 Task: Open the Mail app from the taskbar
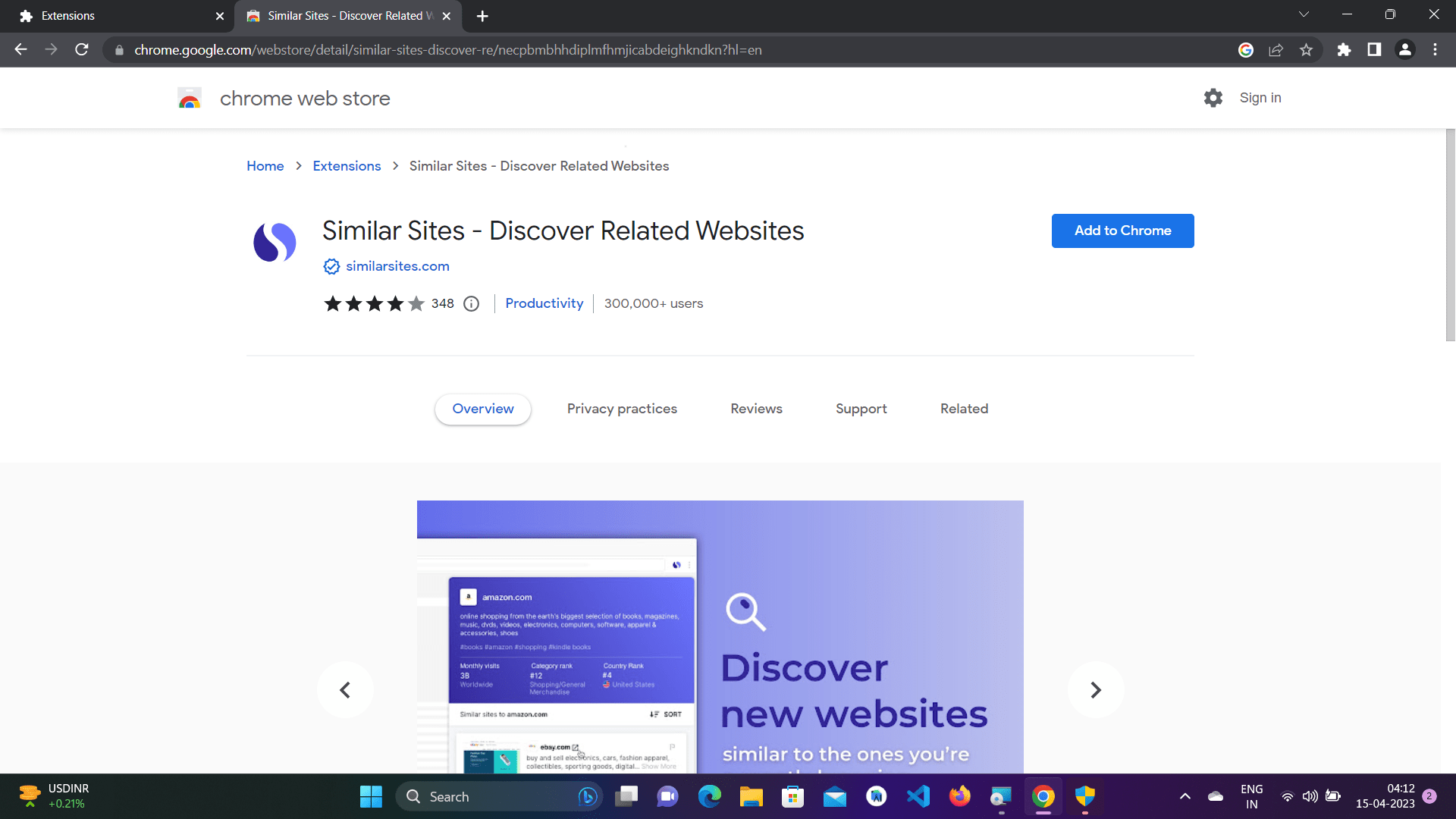[834, 796]
